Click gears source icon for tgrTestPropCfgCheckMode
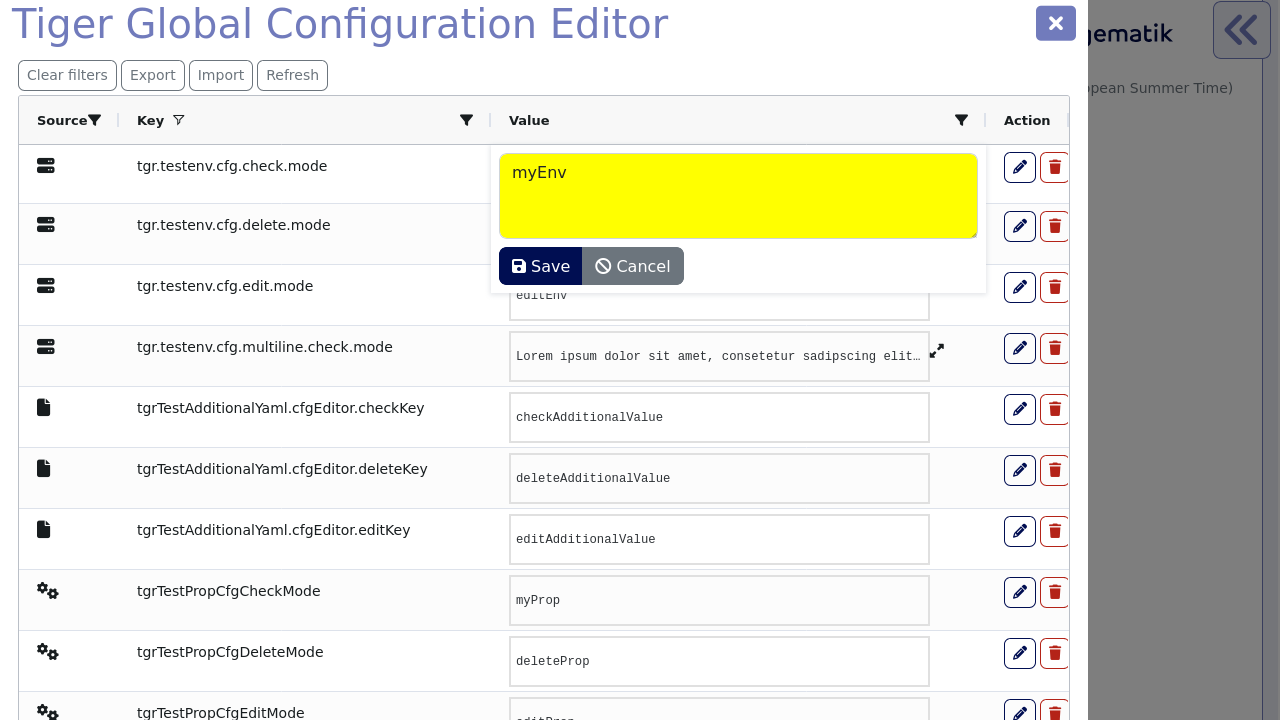Viewport: 1280px width, 720px height. coord(48,591)
